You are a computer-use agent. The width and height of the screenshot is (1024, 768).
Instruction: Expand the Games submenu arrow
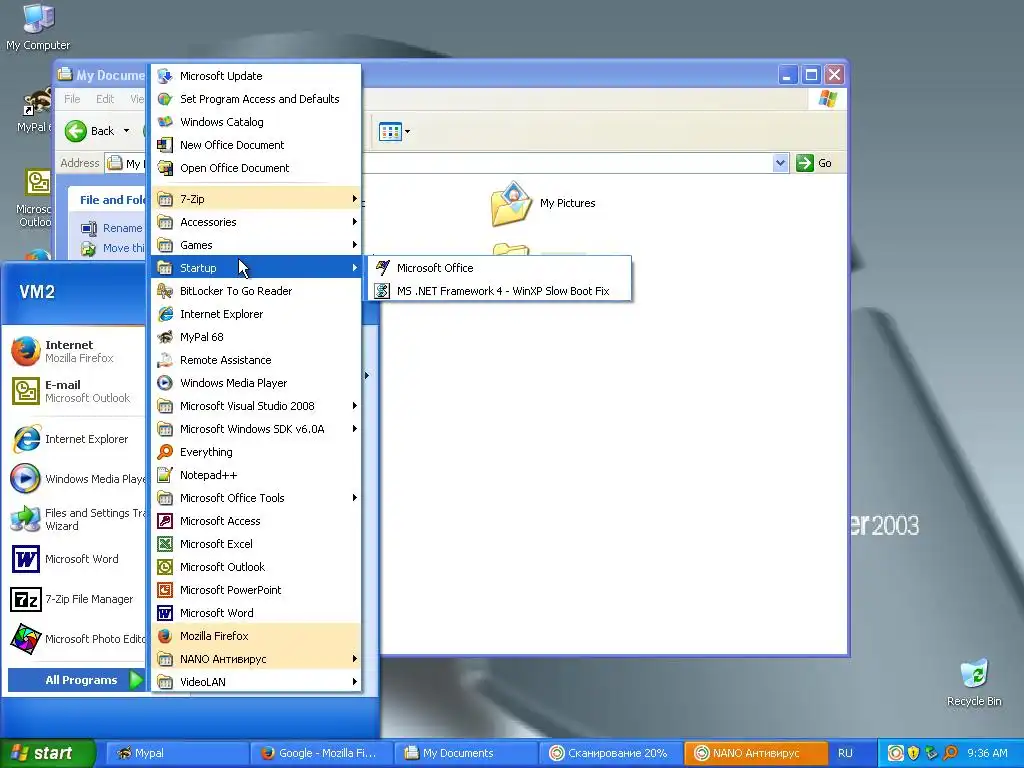click(355, 245)
